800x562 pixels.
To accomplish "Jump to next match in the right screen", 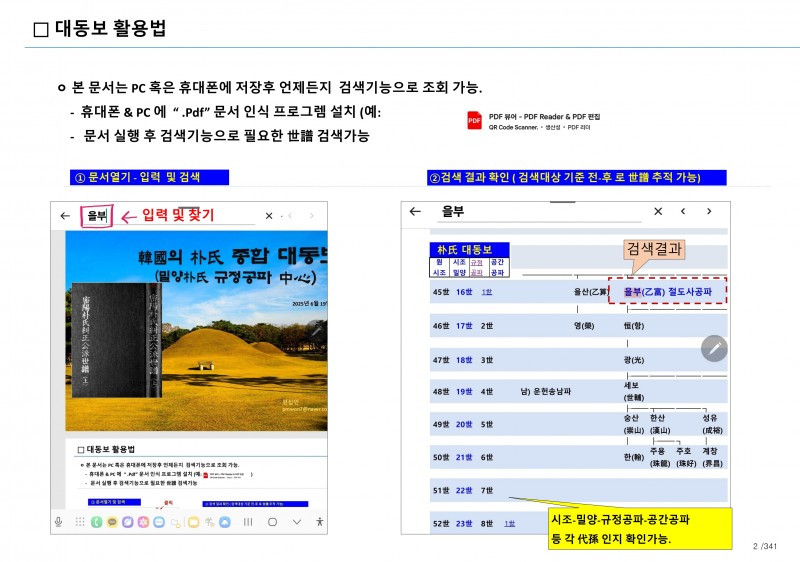I will (709, 211).
